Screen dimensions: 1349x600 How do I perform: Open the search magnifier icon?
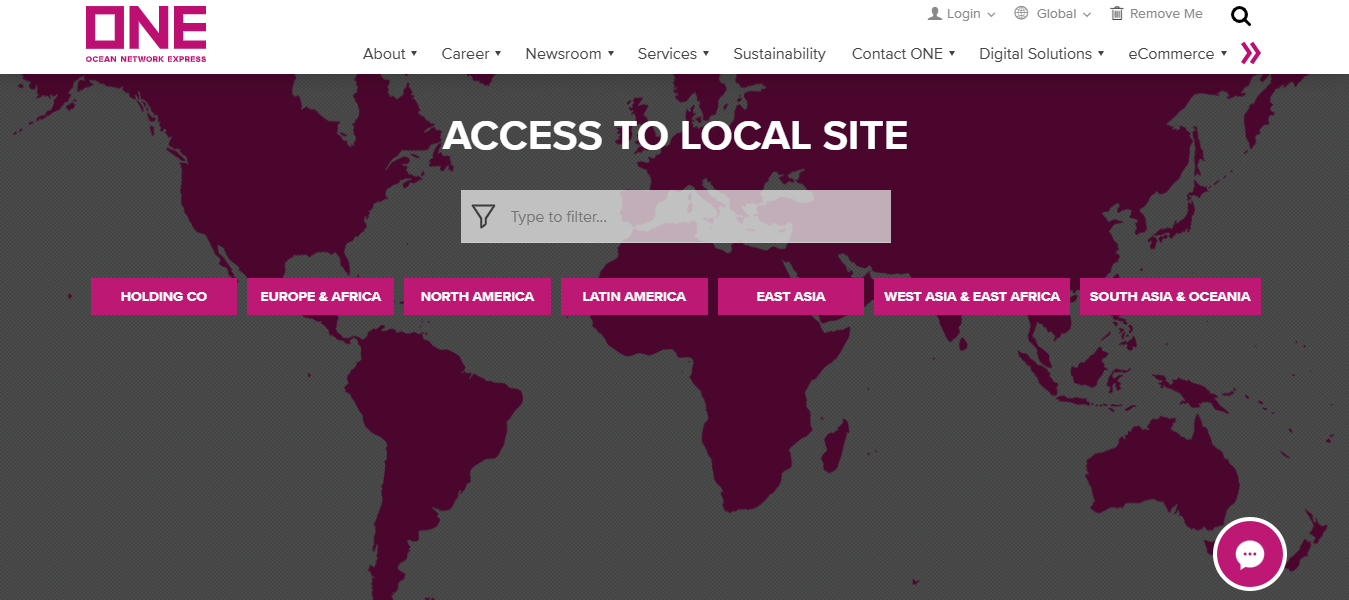(x=1241, y=16)
